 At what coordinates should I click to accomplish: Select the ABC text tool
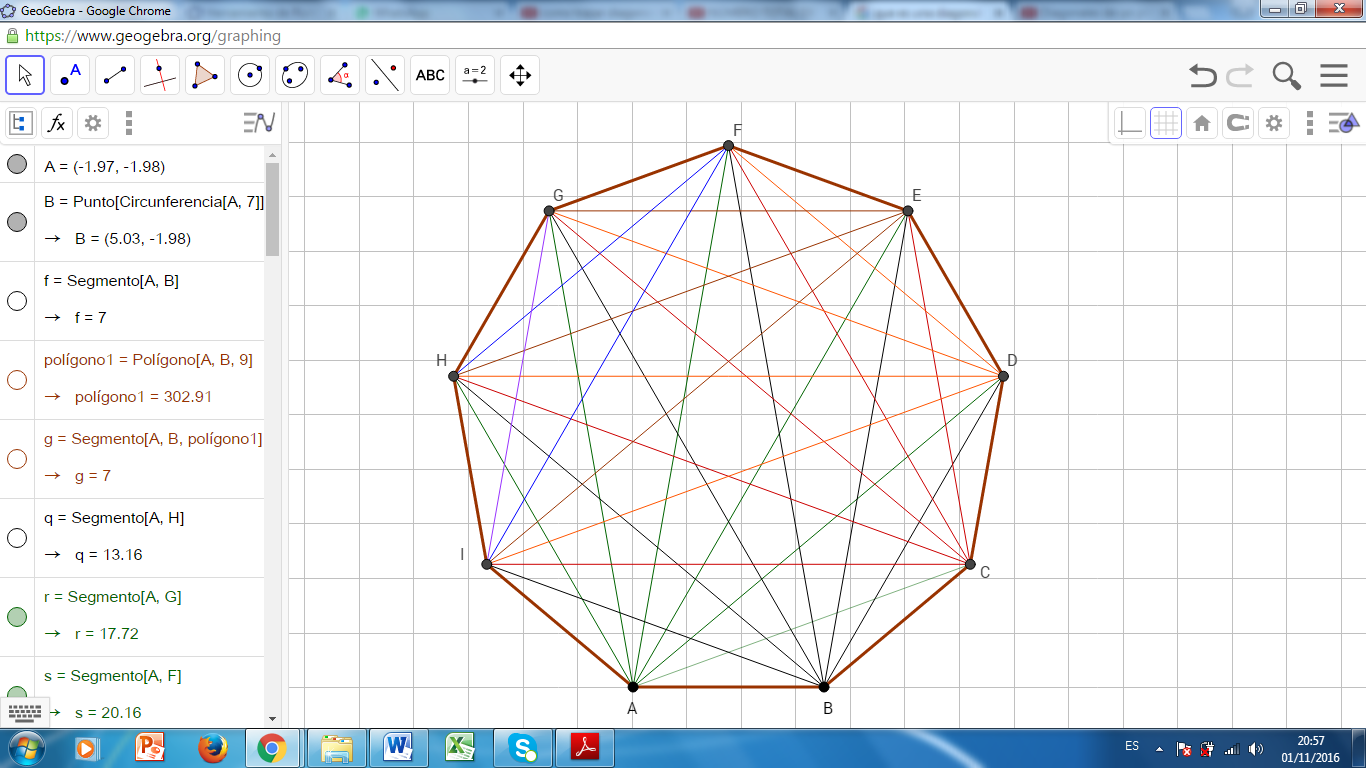429,75
